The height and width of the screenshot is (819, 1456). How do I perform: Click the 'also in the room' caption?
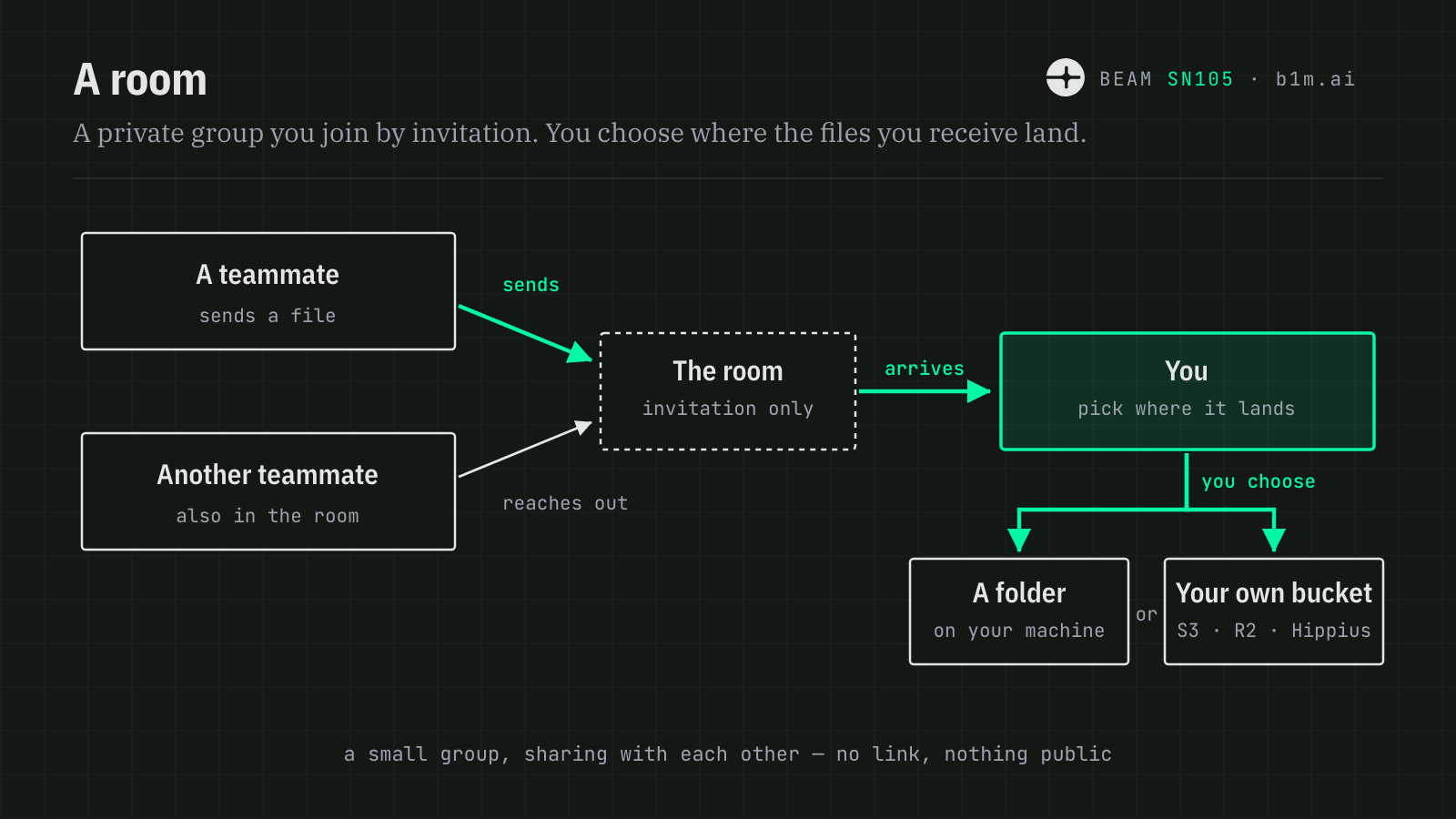click(268, 516)
